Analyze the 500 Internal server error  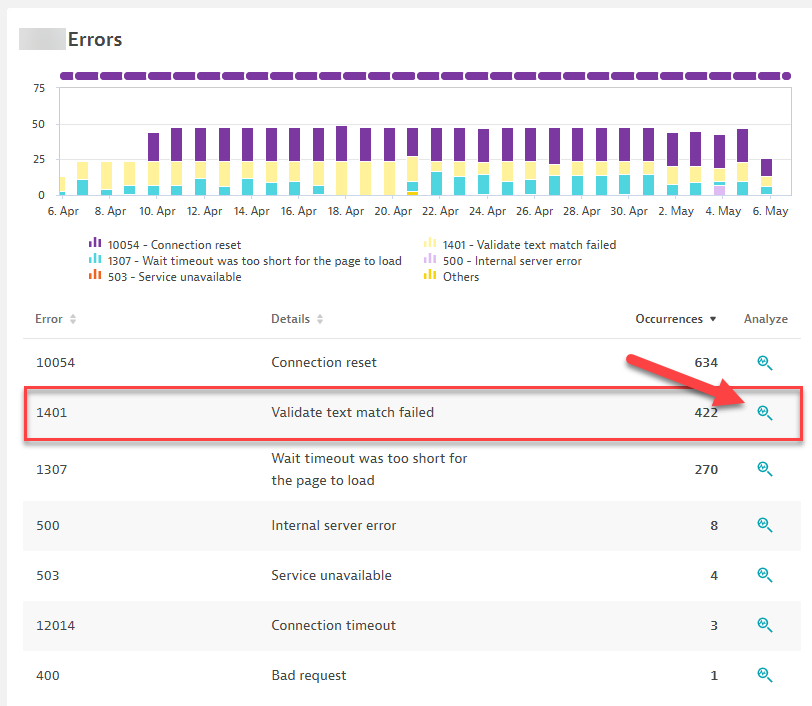(x=764, y=525)
